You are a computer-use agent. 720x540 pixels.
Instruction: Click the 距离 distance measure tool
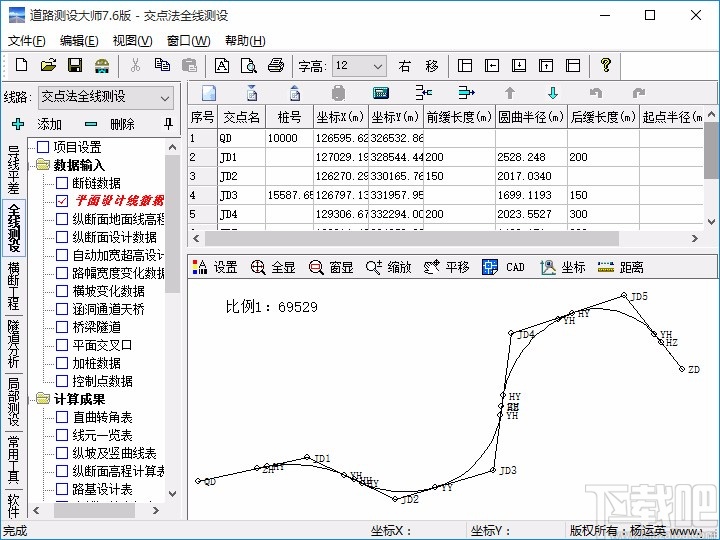click(x=620, y=267)
